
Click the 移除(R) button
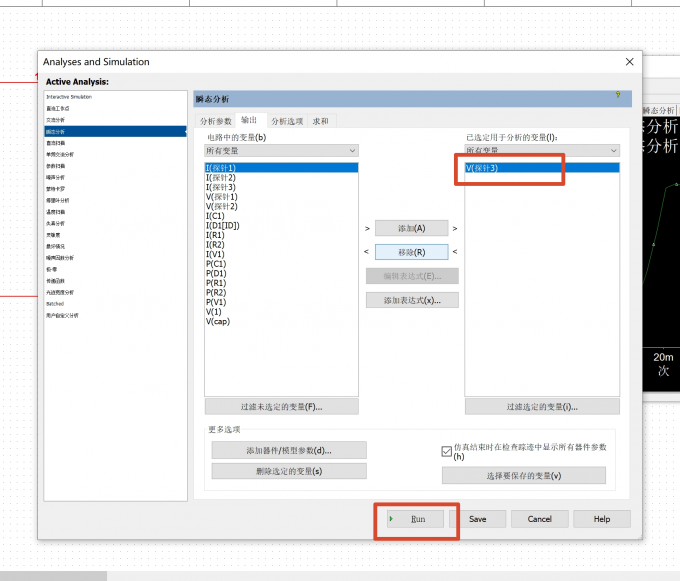[x=412, y=252]
